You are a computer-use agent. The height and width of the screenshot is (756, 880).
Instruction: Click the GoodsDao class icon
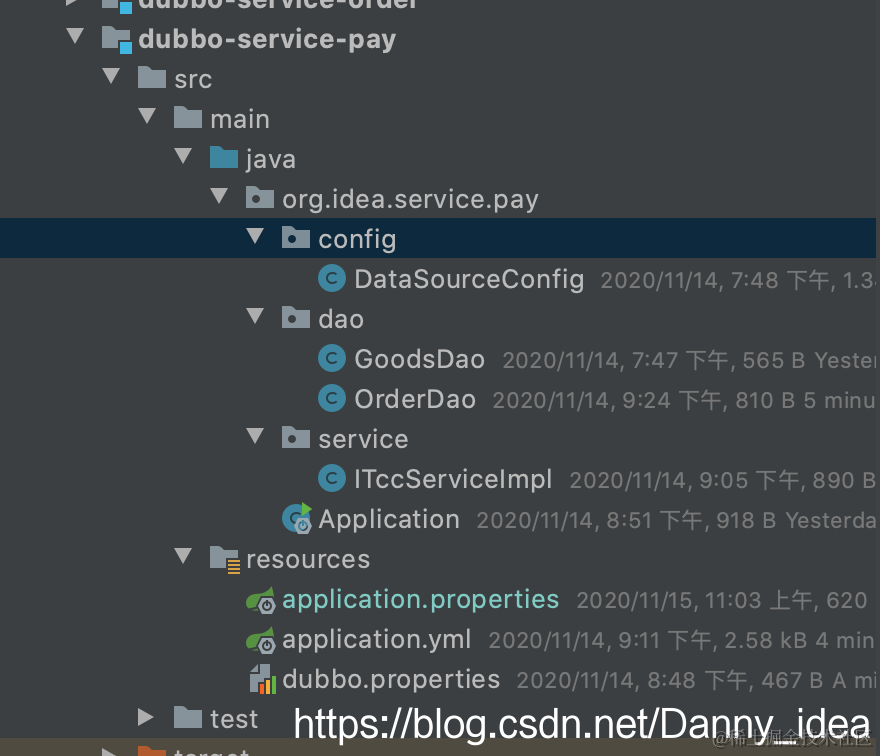[x=332, y=358]
